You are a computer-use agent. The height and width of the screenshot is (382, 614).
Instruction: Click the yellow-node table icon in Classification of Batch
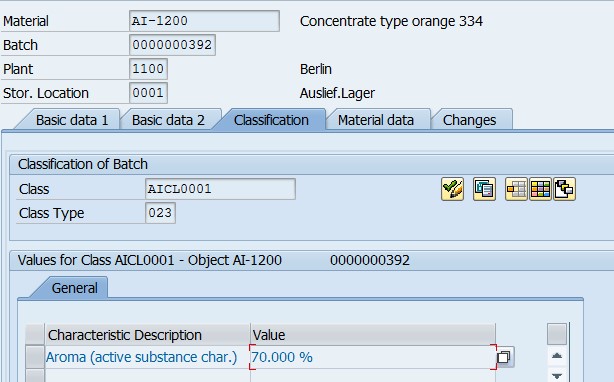pos(516,189)
